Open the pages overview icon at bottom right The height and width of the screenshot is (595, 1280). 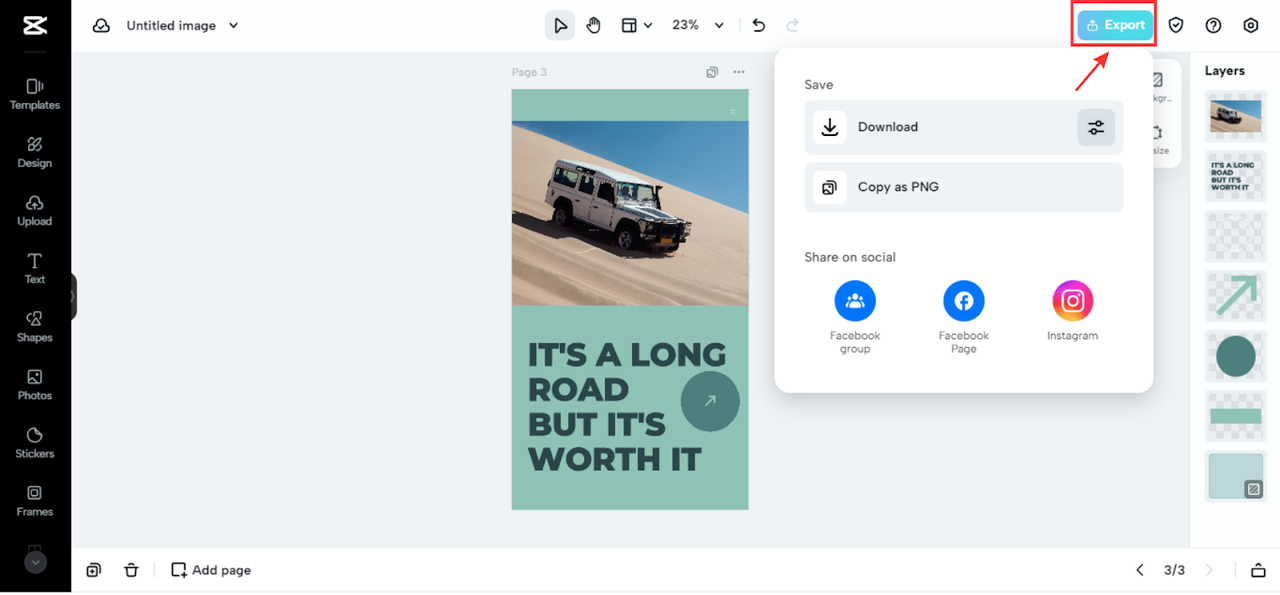coord(1258,570)
